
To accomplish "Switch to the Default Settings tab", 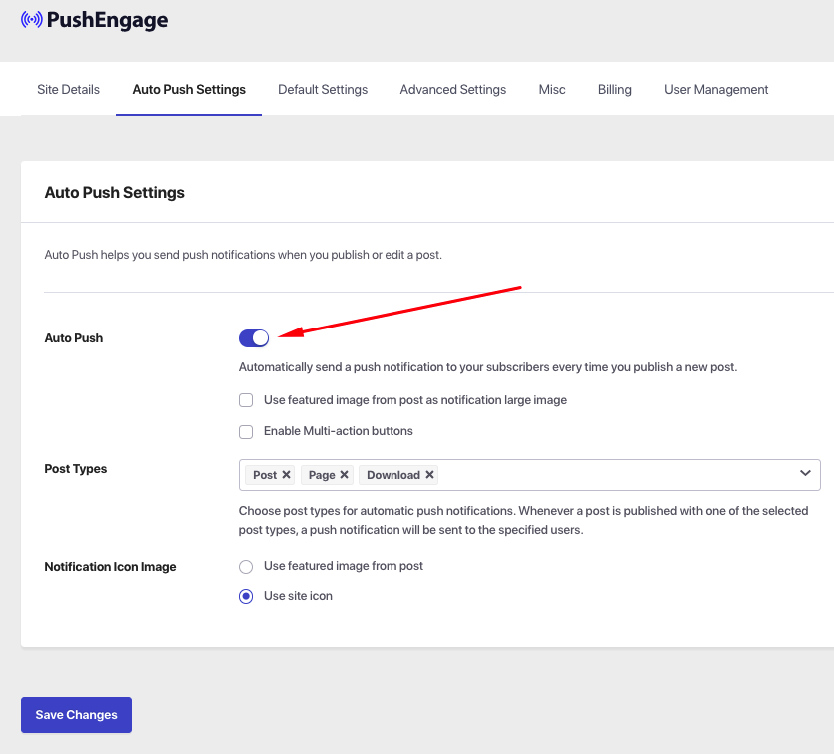I will 323,90.
